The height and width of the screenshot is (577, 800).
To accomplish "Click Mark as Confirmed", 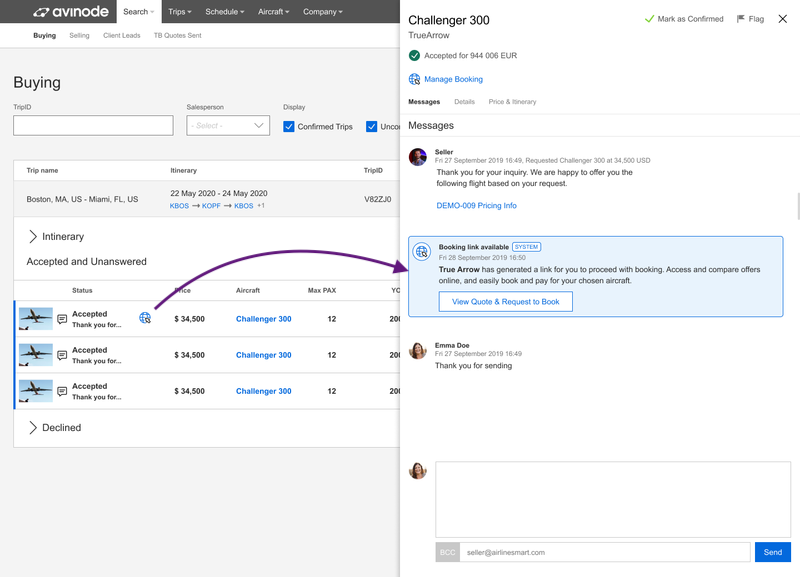I will [x=690, y=19].
